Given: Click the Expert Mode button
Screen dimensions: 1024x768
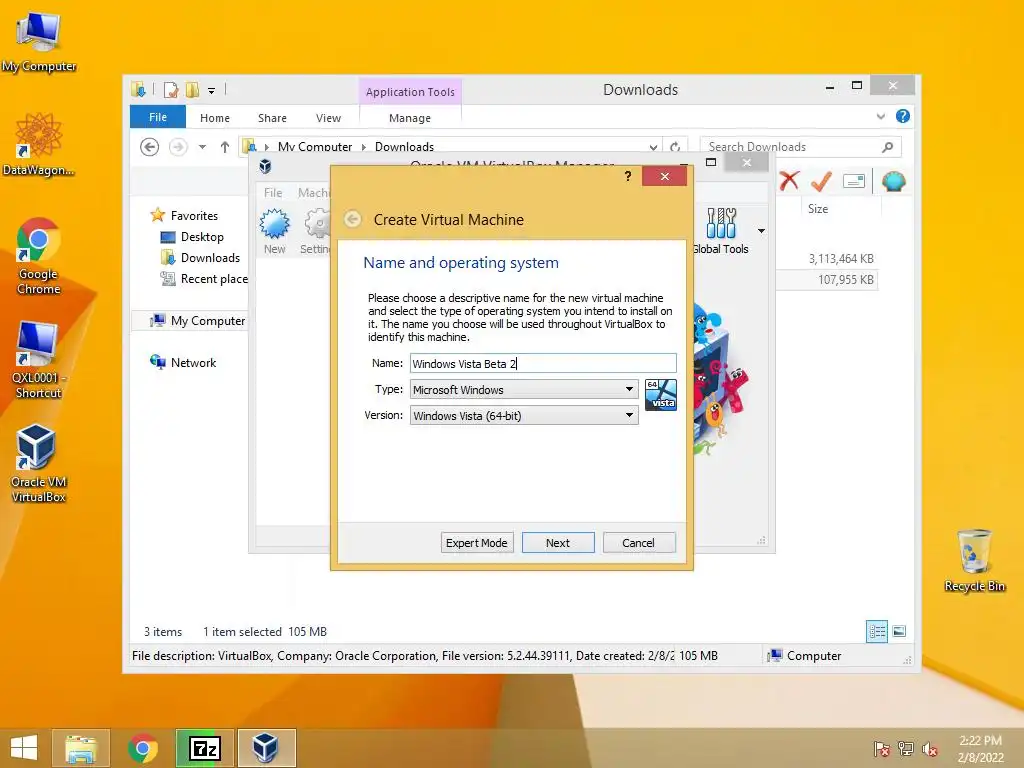Looking at the screenshot, I should [x=477, y=543].
